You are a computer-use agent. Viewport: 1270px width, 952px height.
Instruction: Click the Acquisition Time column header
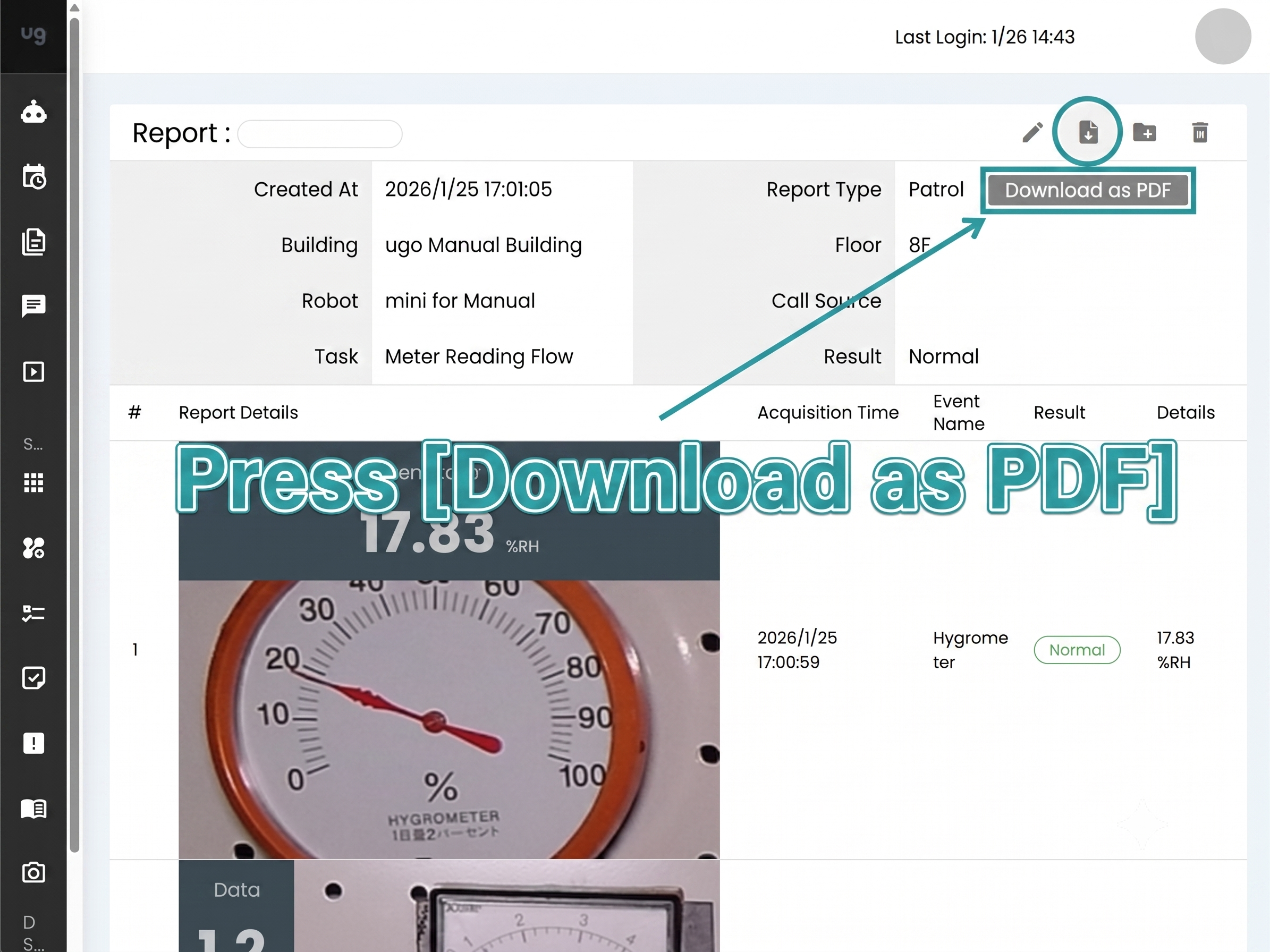click(x=828, y=413)
